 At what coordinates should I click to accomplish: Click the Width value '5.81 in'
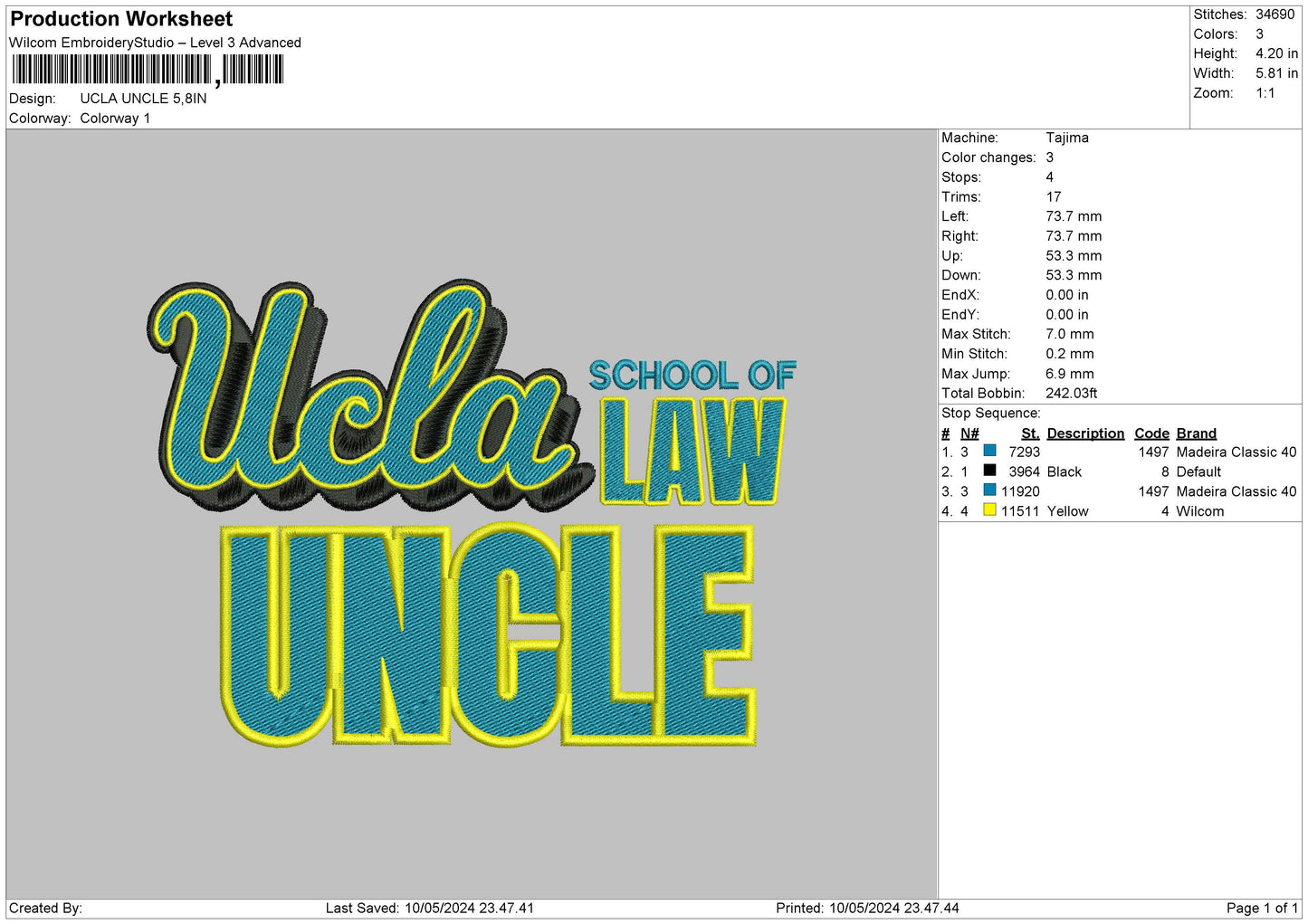1276,73
